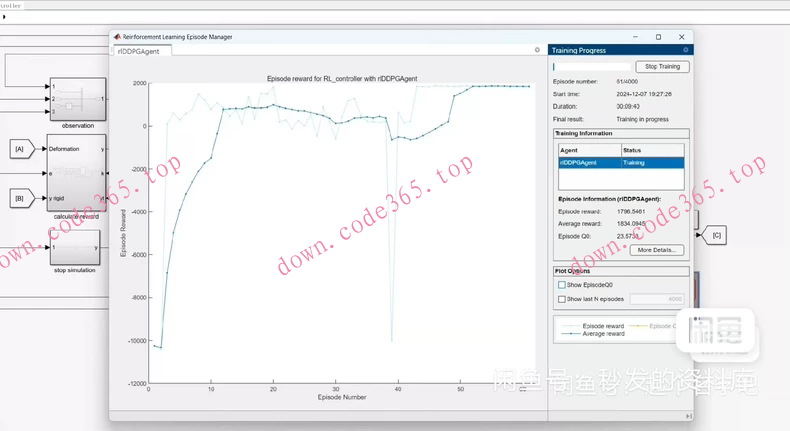This screenshot has height=431, width=790.
Task: Maximize the Reinforcement Learning Episode Manager window
Action: [658, 37]
